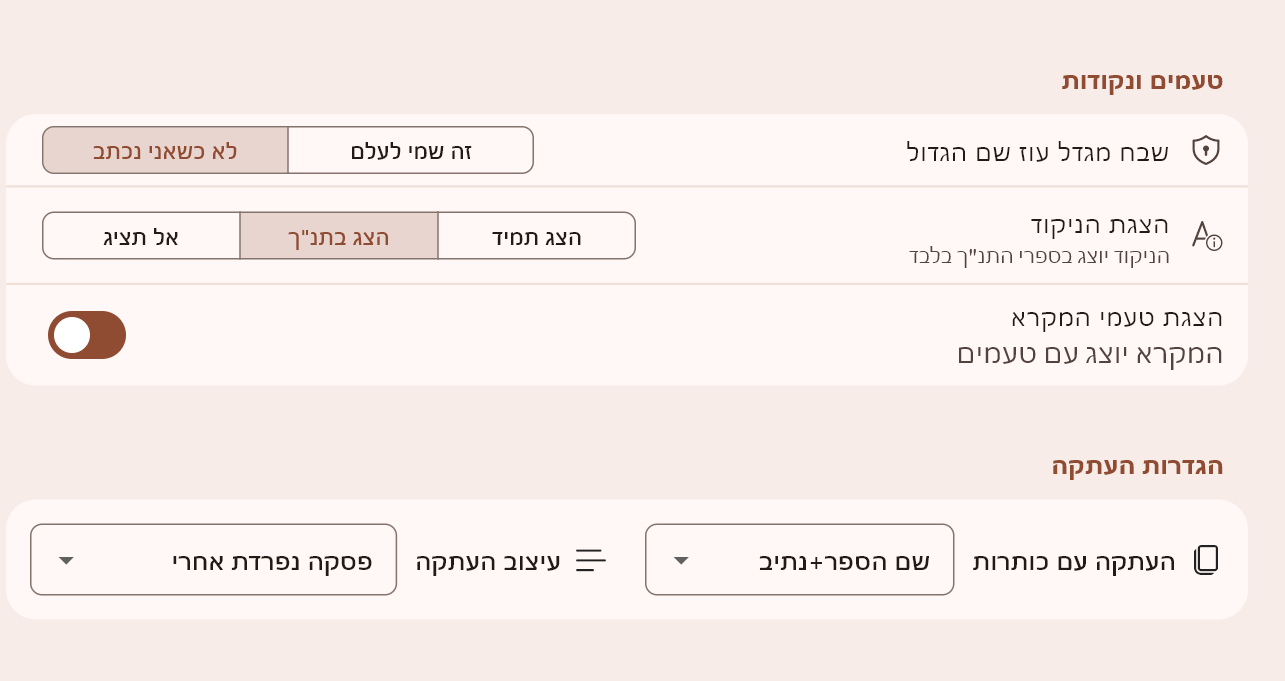
Task: Click the shield icon beside שבח מגדל עוז
Action: click(1206, 150)
